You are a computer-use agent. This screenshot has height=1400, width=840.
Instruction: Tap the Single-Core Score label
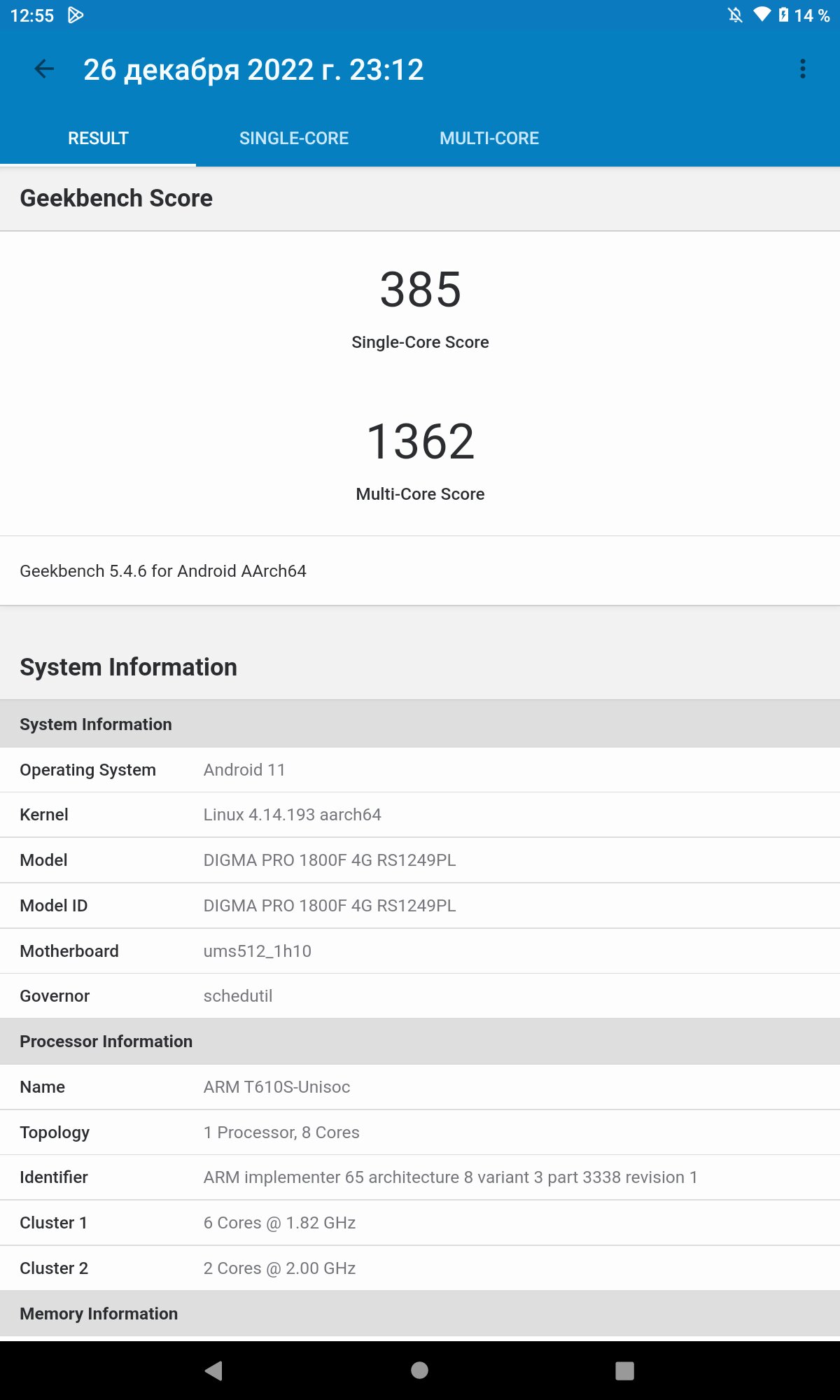tap(420, 342)
